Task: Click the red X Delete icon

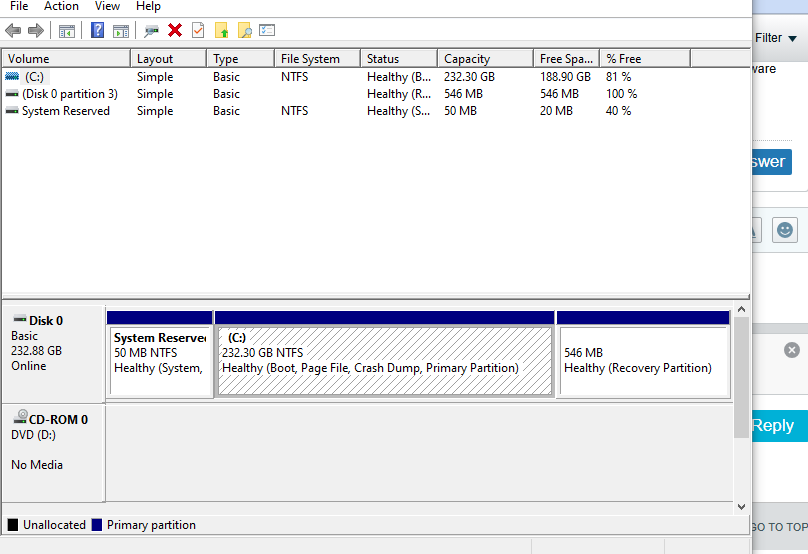Action: pos(175,30)
